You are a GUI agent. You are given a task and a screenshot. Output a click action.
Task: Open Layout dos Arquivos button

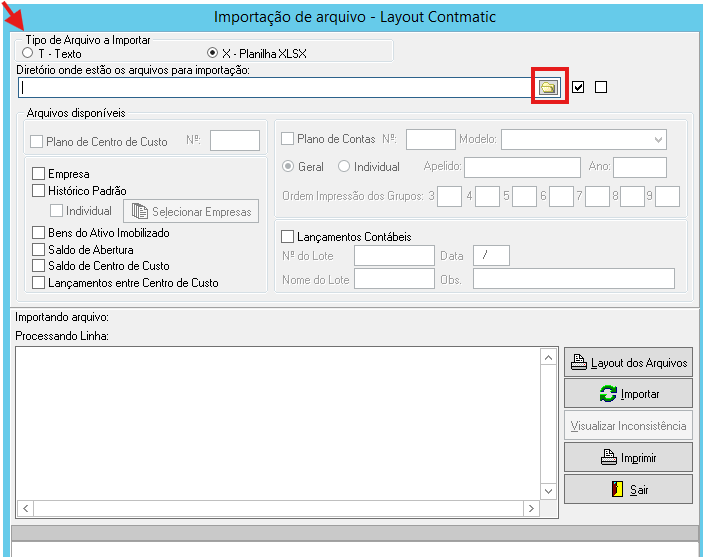point(628,362)
